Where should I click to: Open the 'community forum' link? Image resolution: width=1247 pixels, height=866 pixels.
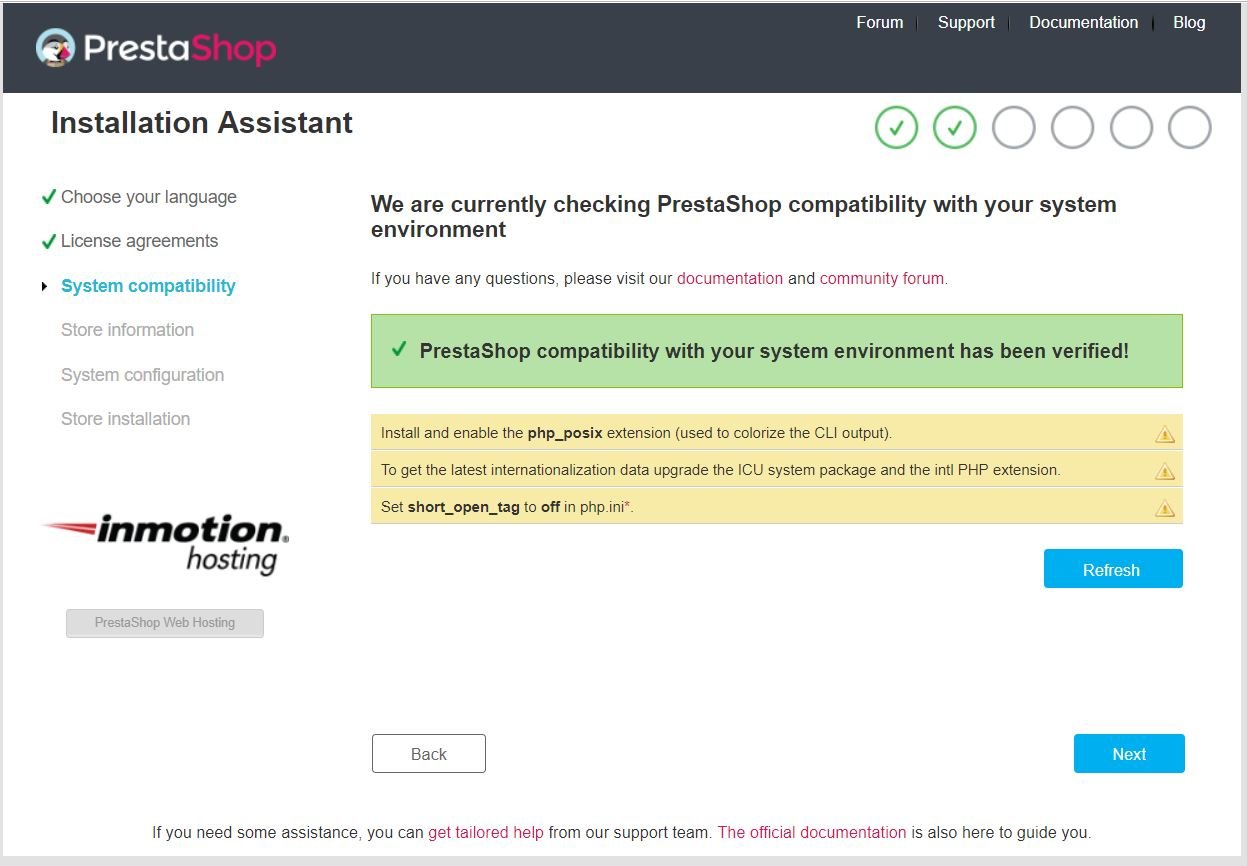click(882, 278)
